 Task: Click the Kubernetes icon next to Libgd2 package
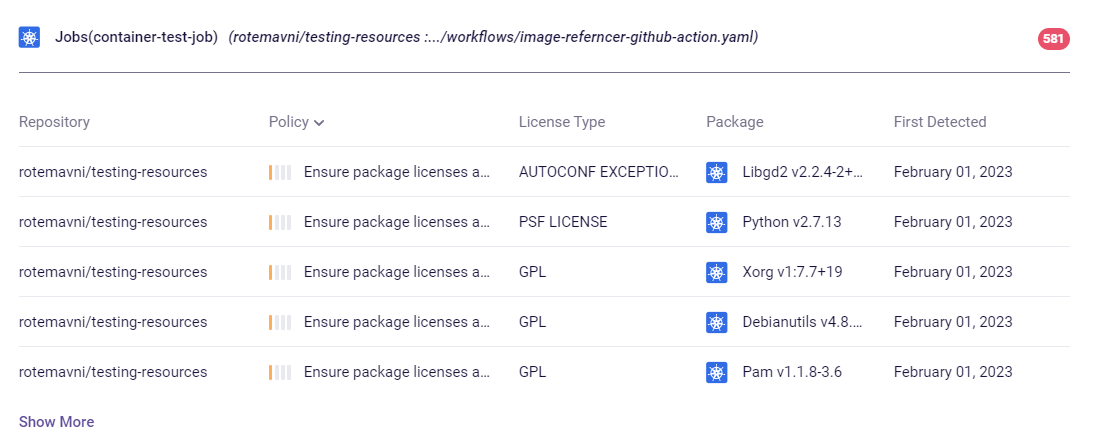(716, 172)
